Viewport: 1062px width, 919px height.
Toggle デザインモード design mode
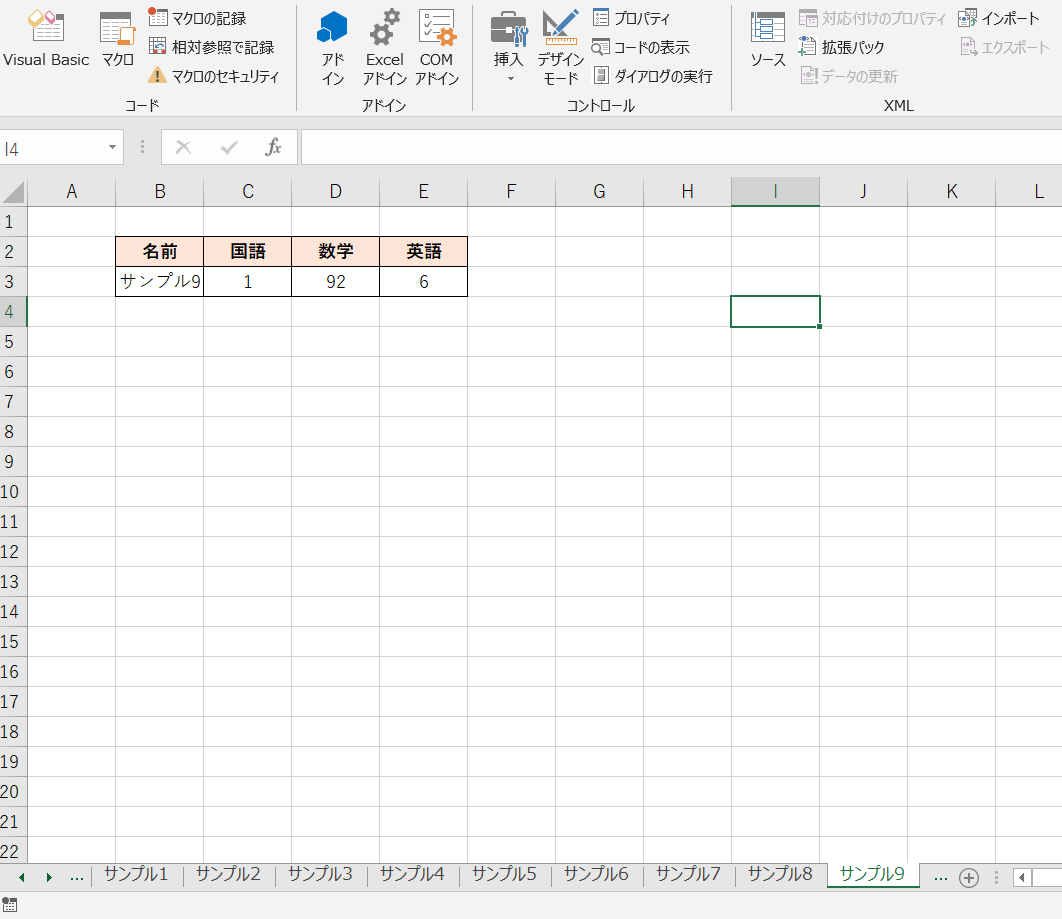(561, 47)
